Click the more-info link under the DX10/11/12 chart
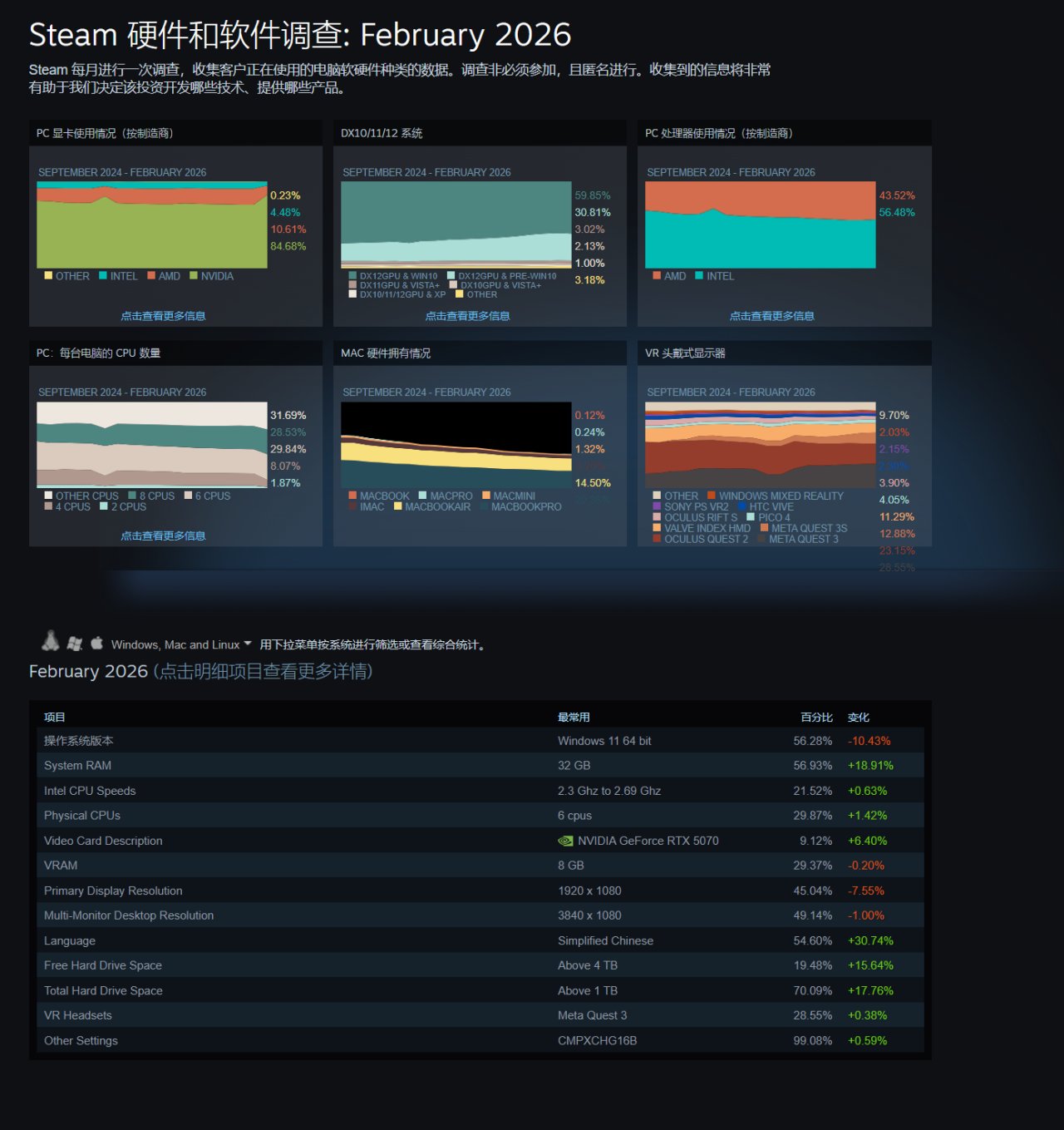The image size is (1064, 1130). pos(467,316)
